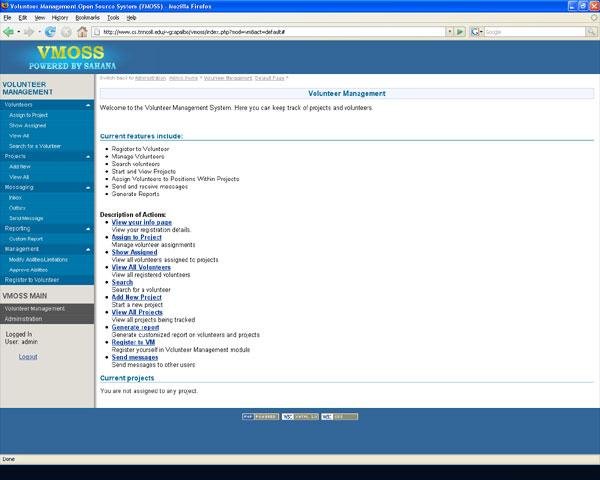
Task: Click Modify Abilities/Limitations in sidebar
Action: [38, 260]
